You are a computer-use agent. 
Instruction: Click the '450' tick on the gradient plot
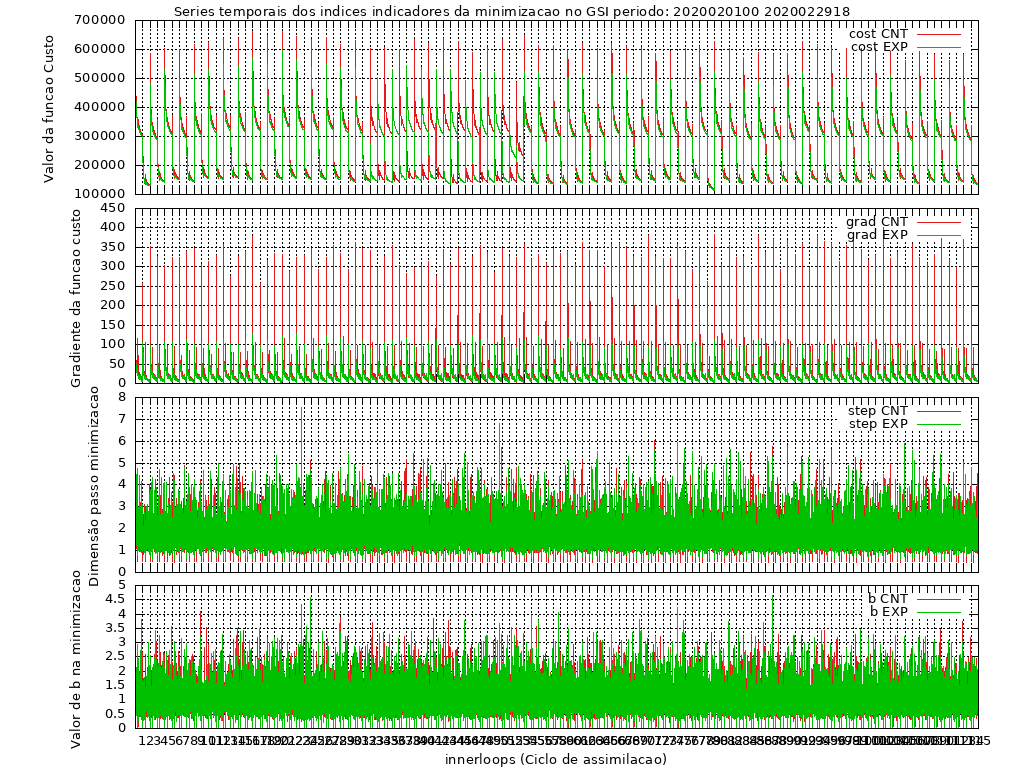coord(113,208)
